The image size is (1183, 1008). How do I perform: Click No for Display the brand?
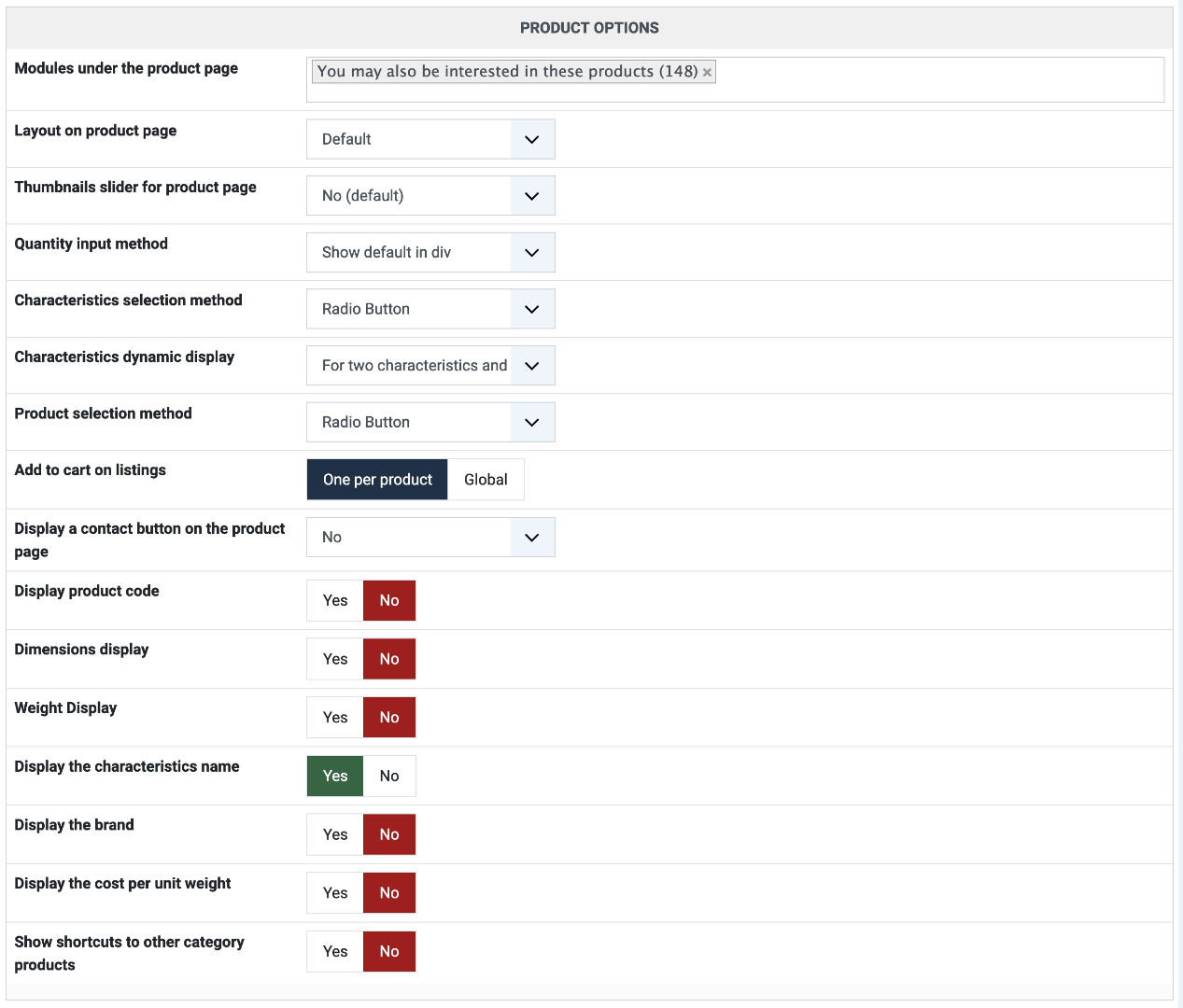click(x=389, y=834)
